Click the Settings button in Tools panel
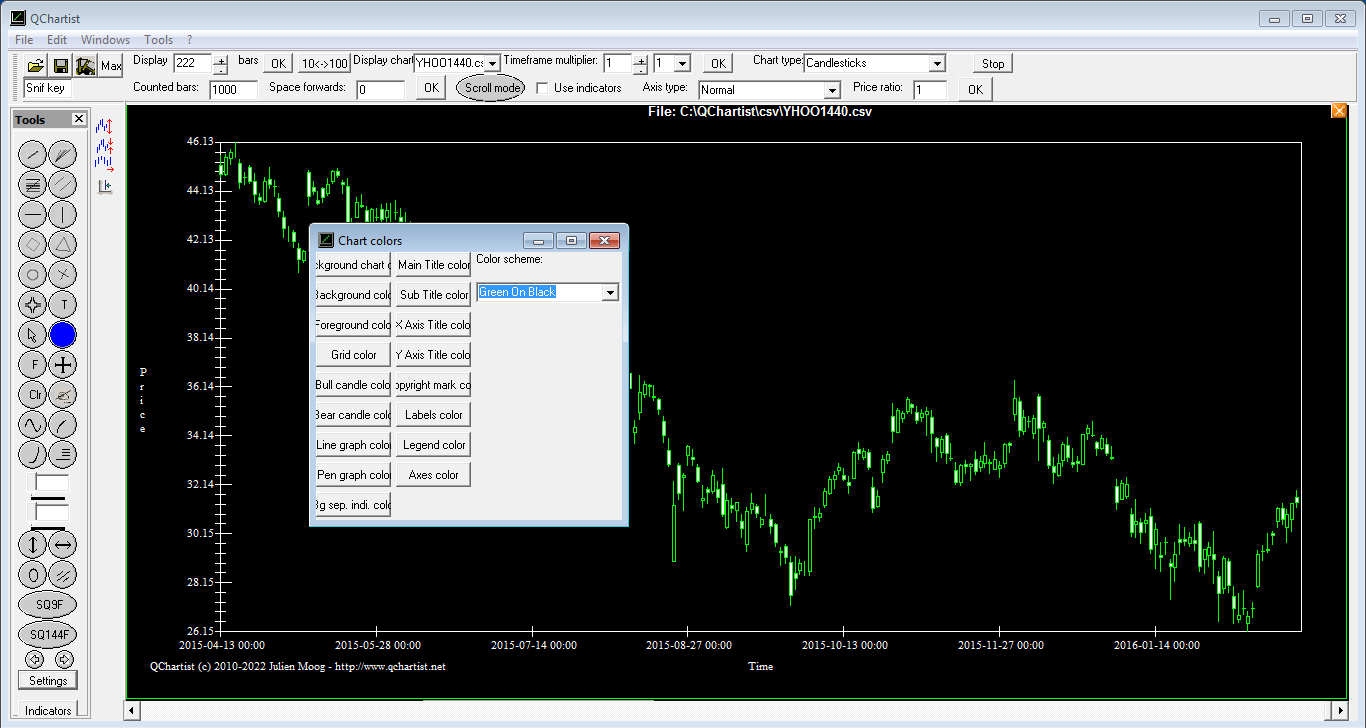 (x=48, y=681)
